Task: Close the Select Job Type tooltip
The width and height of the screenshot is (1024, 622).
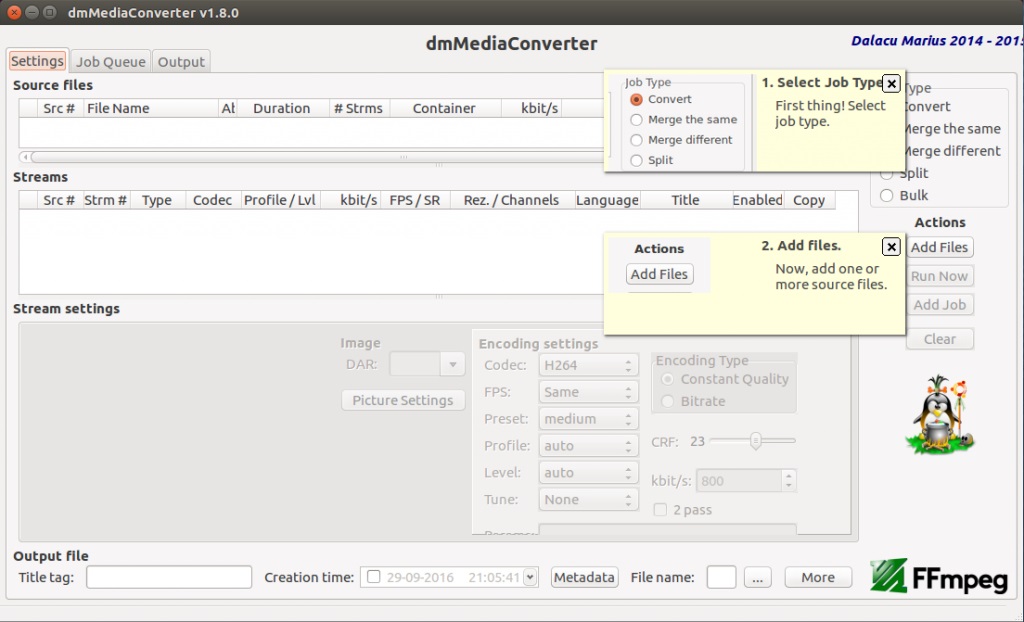Action: pyautogui.click(x=891, y=84)
